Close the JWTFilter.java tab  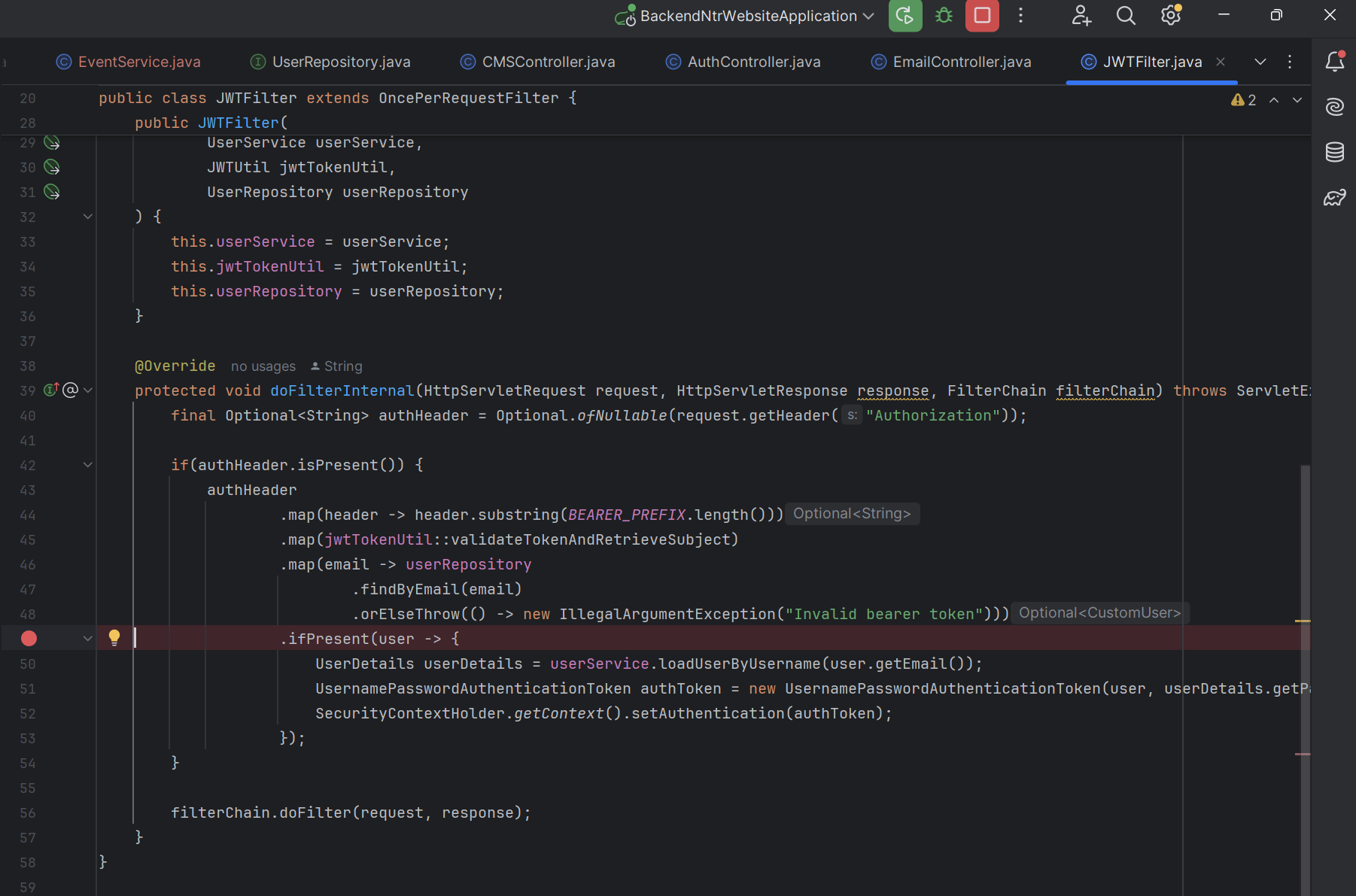(x=1221, y=62)
